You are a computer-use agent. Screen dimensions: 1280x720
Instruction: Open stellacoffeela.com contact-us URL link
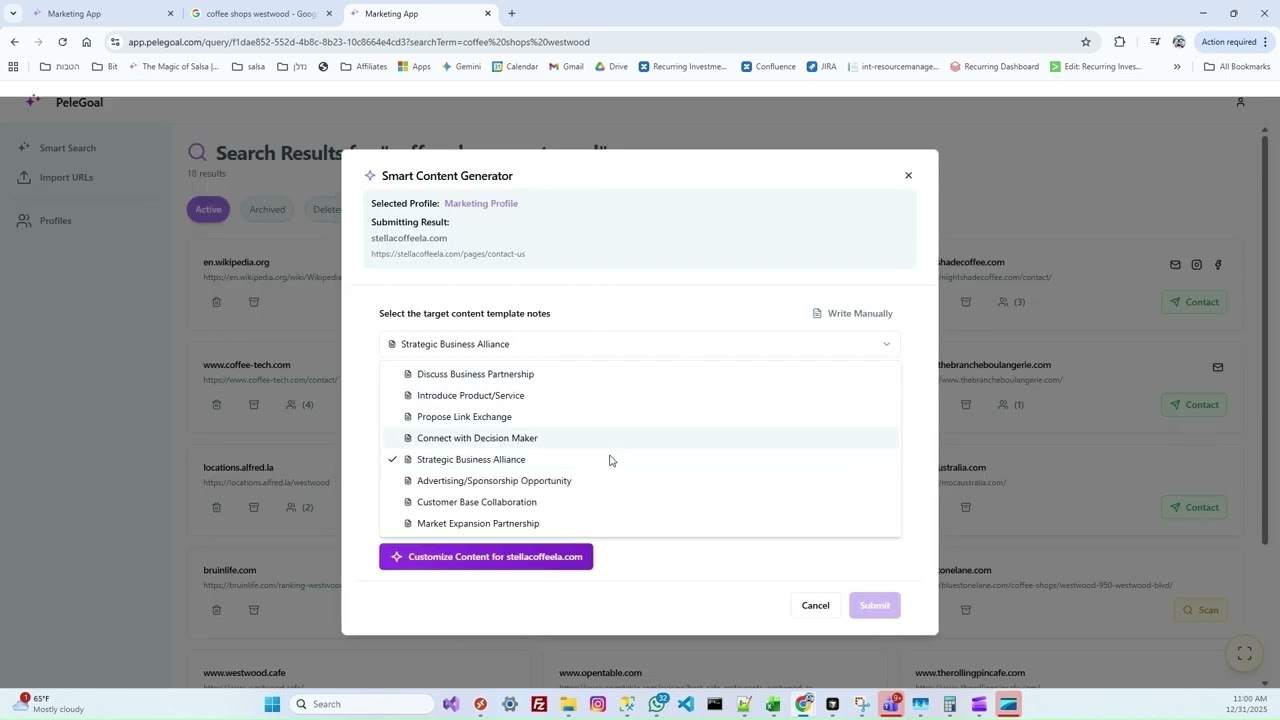click(448, 254)
